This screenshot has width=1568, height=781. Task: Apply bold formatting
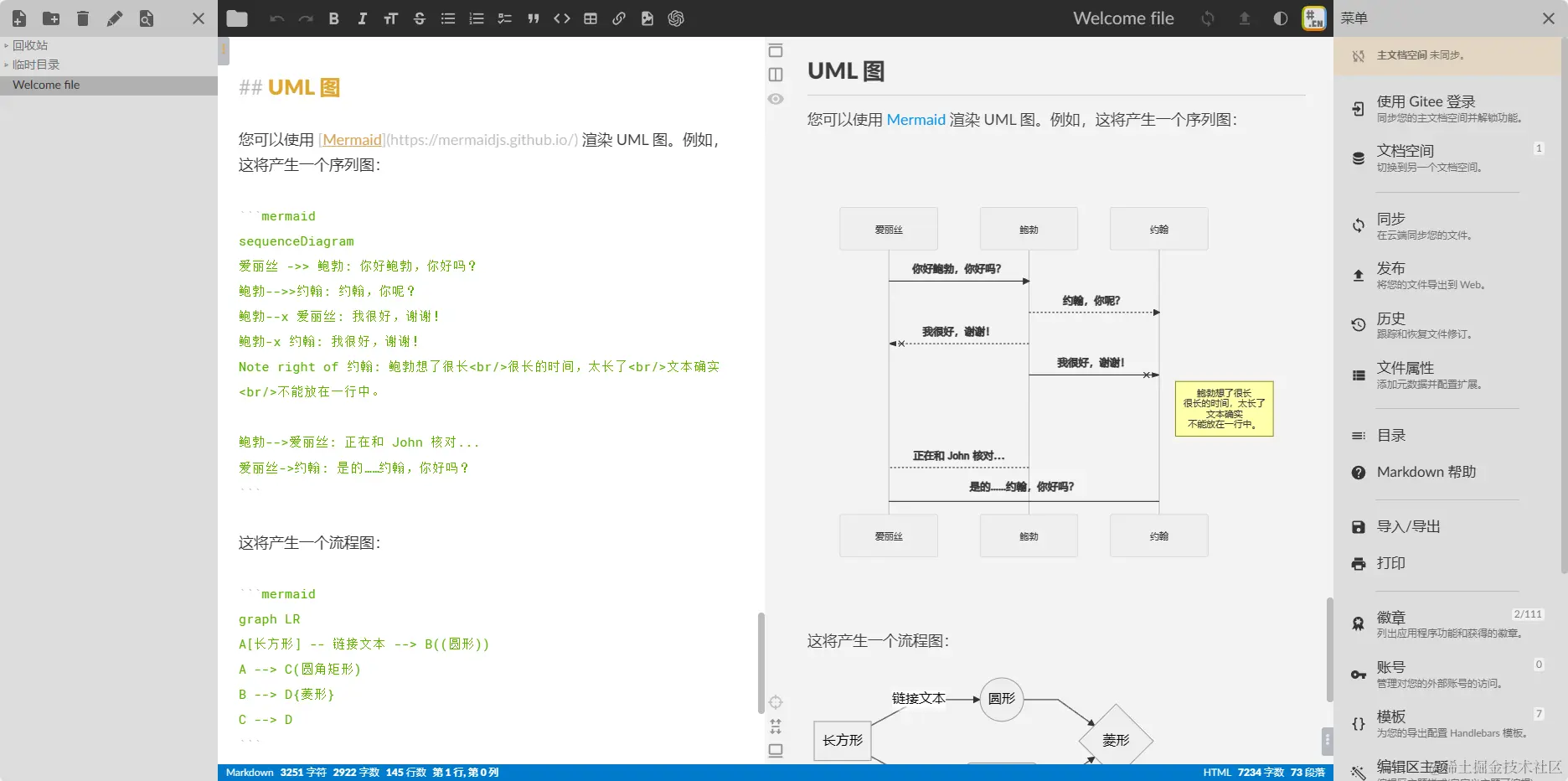334,18
